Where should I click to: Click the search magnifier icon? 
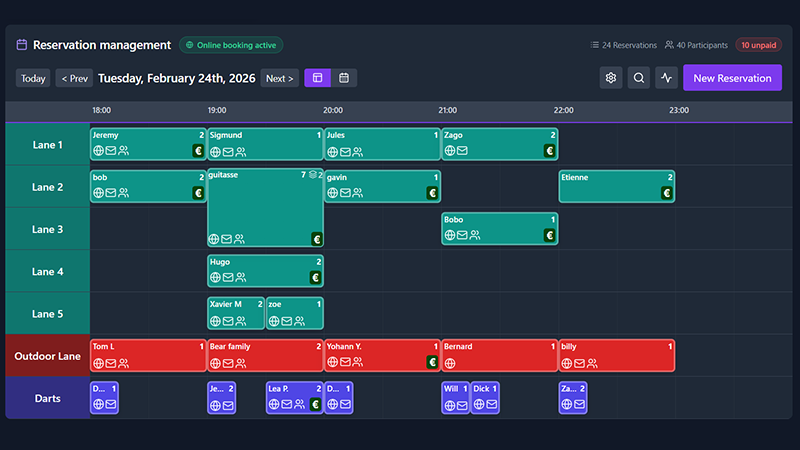(x=639, y=78)
